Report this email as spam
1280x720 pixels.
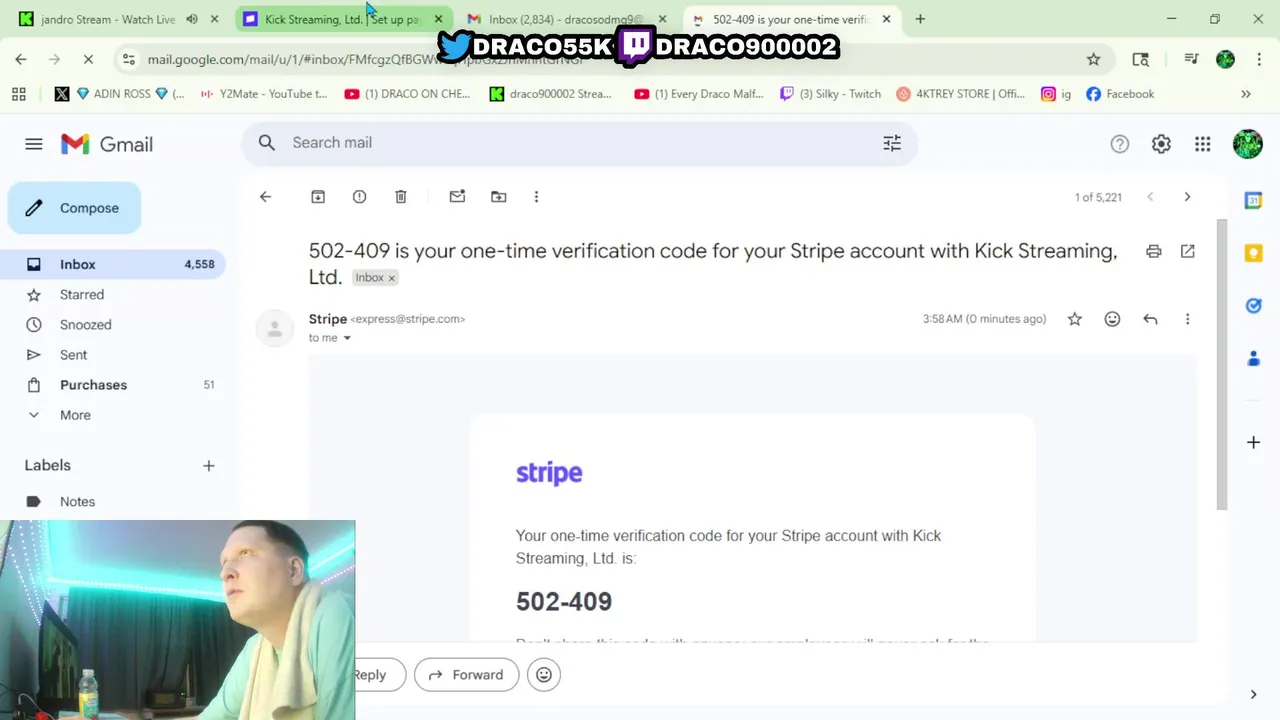359,197
